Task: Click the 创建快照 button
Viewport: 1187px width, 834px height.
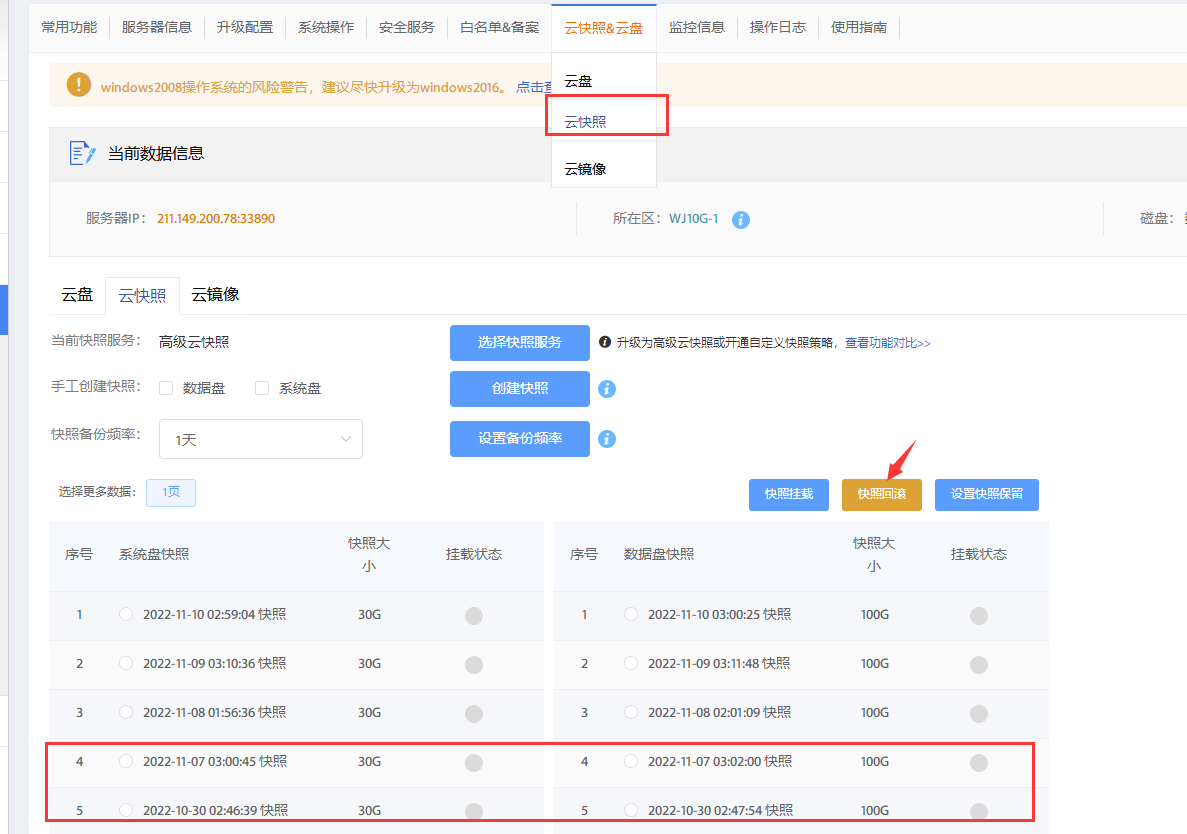Action: [519, 389]
